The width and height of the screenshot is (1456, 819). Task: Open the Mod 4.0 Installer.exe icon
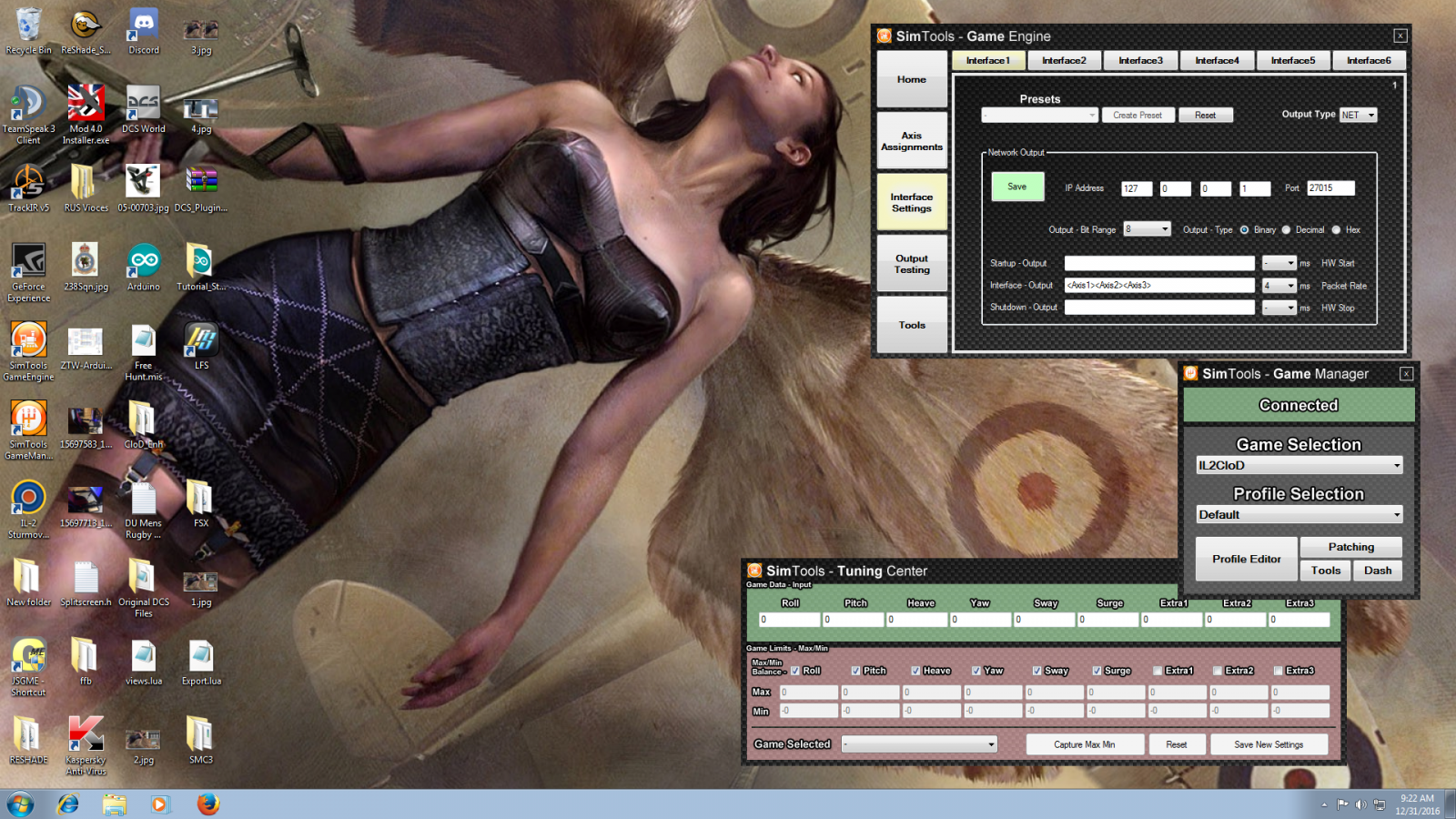coord(86,115)
